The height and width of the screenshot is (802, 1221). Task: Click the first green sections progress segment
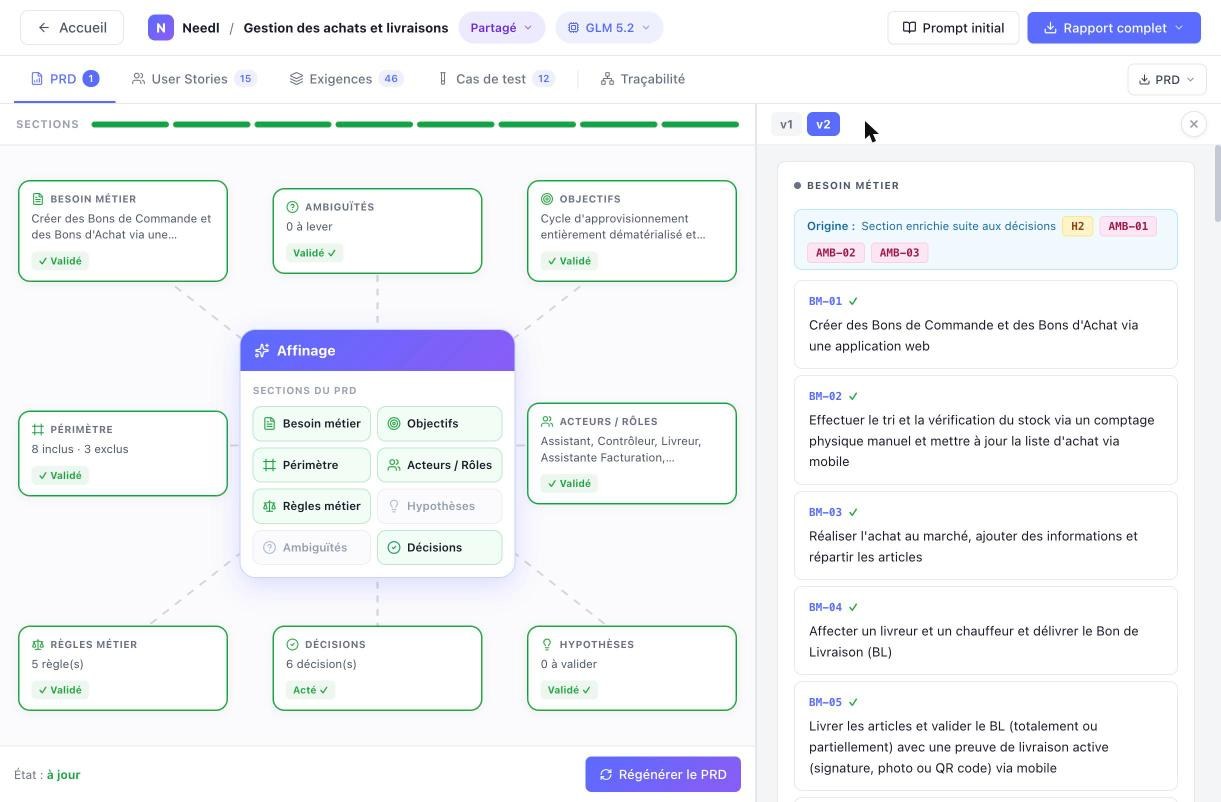click(130, 125)
